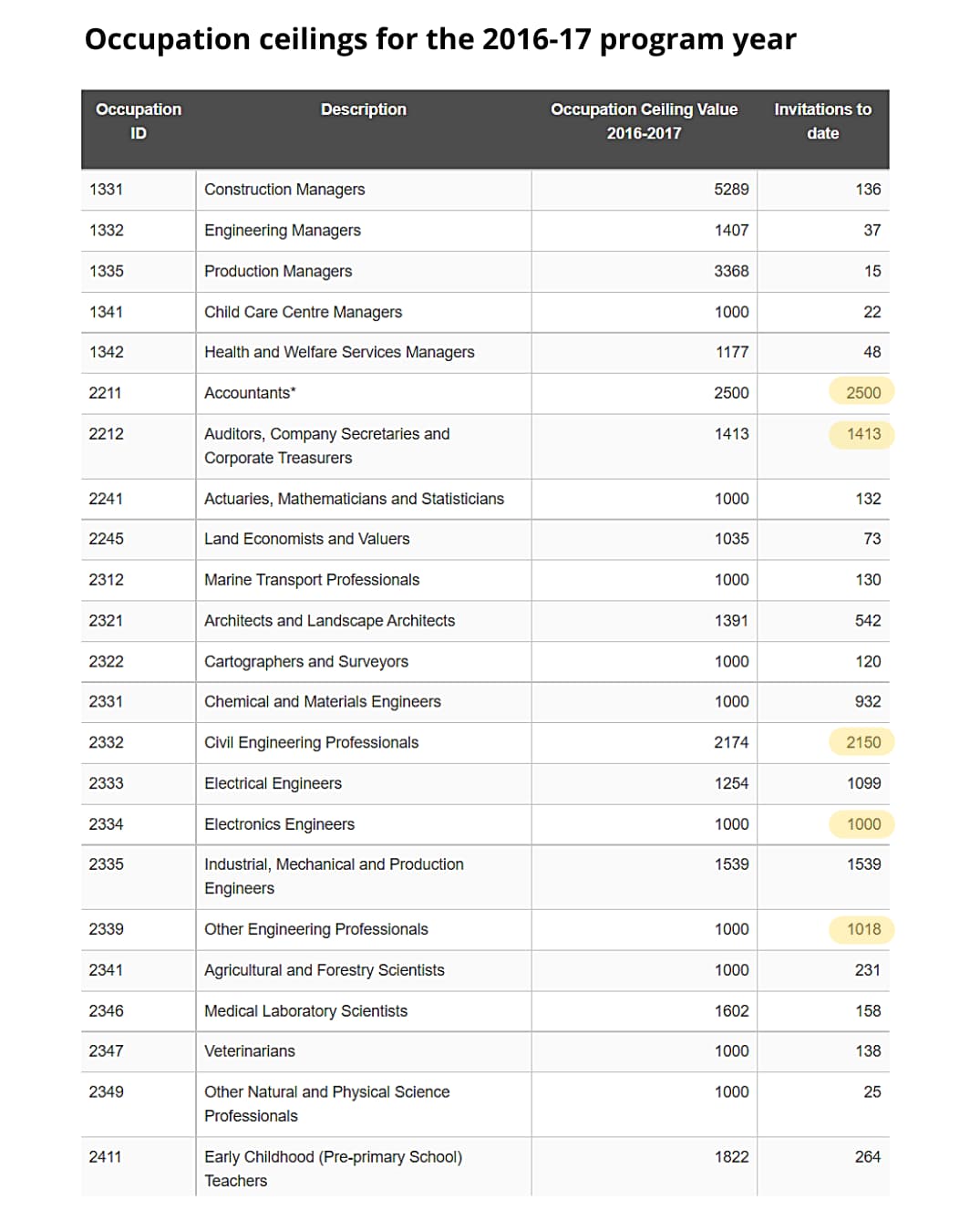Click invitations value 25

click(872, 1092)
